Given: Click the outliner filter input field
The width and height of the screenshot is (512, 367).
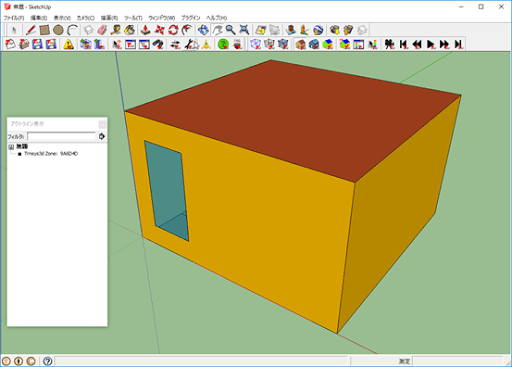Looking at the screenshot, I should tap(61, 136).
